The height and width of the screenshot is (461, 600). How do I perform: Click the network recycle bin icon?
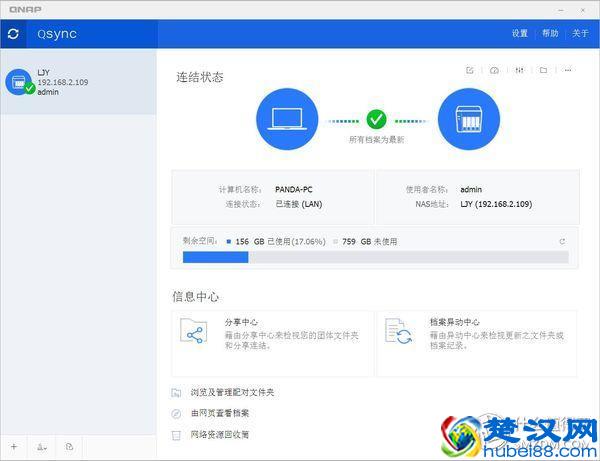coord(176,435)
